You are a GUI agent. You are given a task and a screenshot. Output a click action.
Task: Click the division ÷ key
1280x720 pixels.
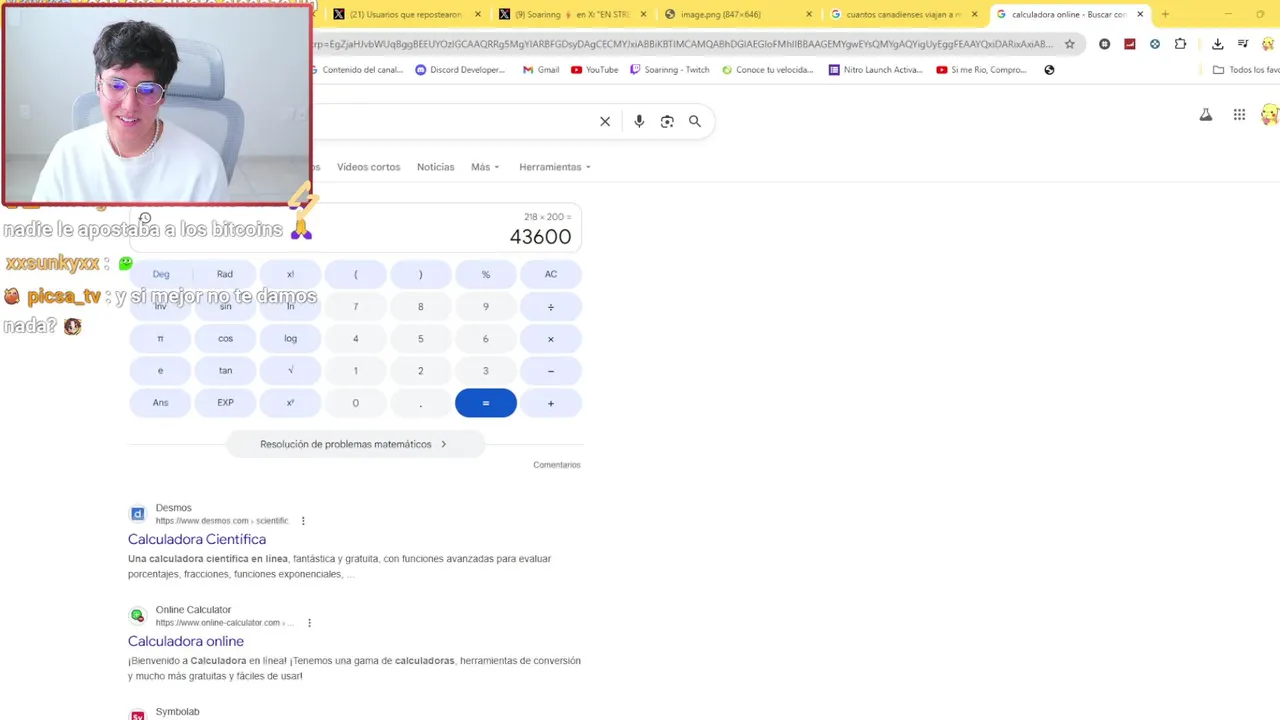[x=551, y=307]
